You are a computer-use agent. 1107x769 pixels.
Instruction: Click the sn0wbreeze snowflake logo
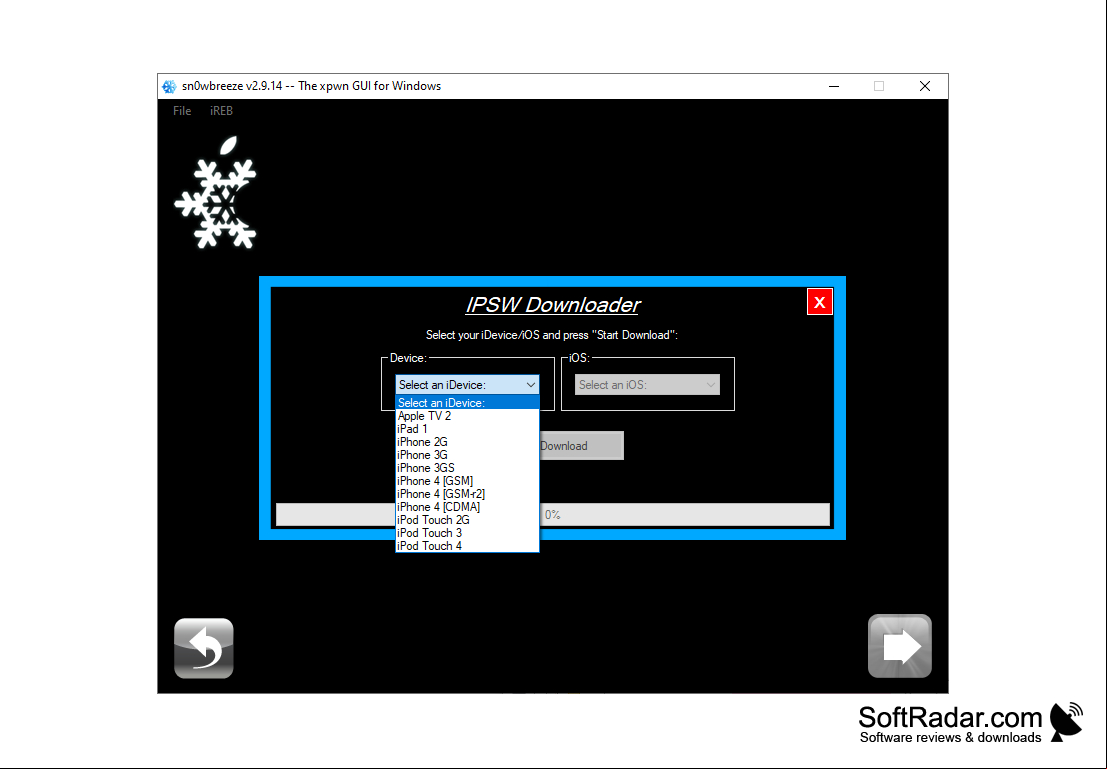point(216,193)
